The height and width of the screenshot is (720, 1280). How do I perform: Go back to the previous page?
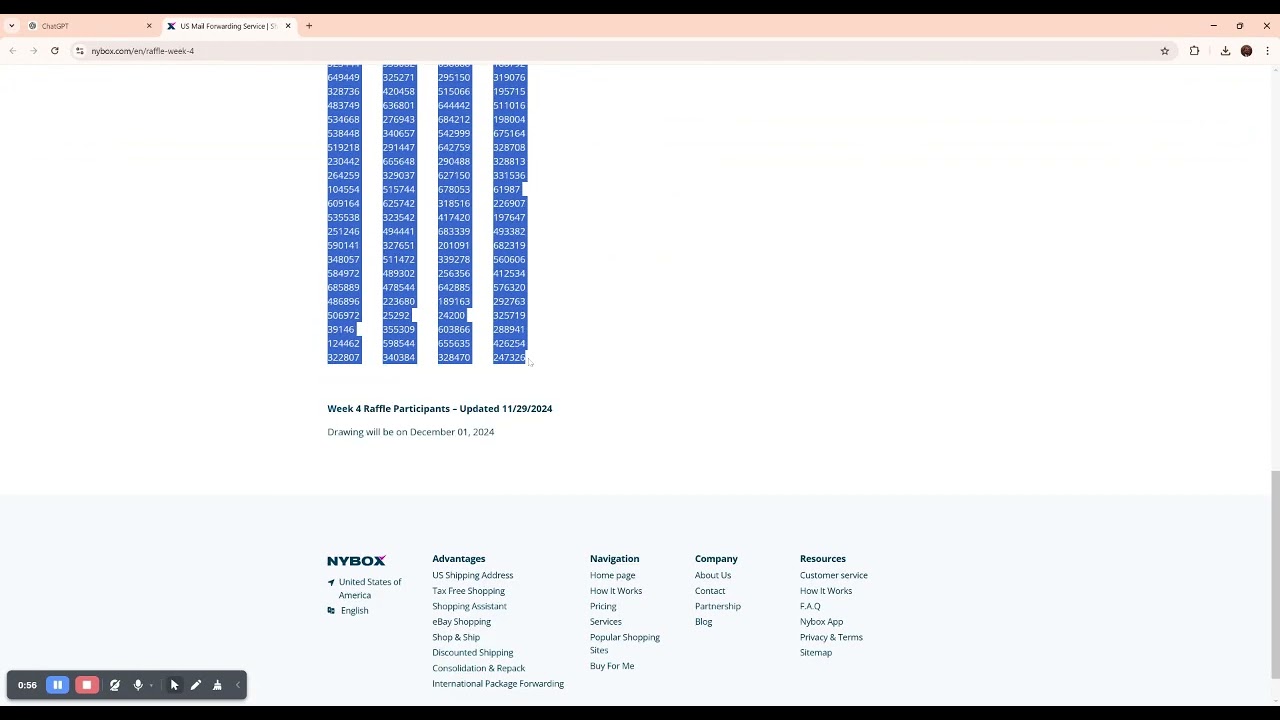[13, 51]
